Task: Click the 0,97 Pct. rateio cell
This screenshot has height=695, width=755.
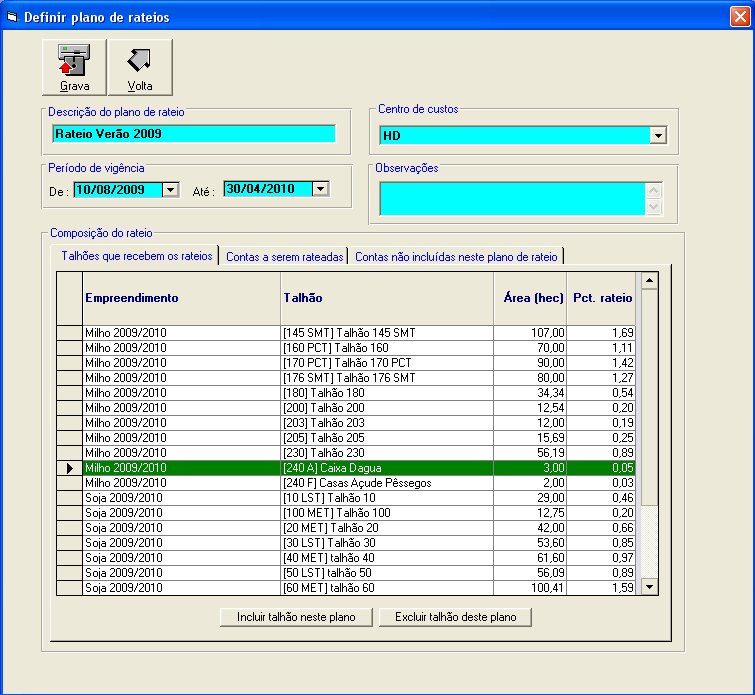Action: [601, 558]
